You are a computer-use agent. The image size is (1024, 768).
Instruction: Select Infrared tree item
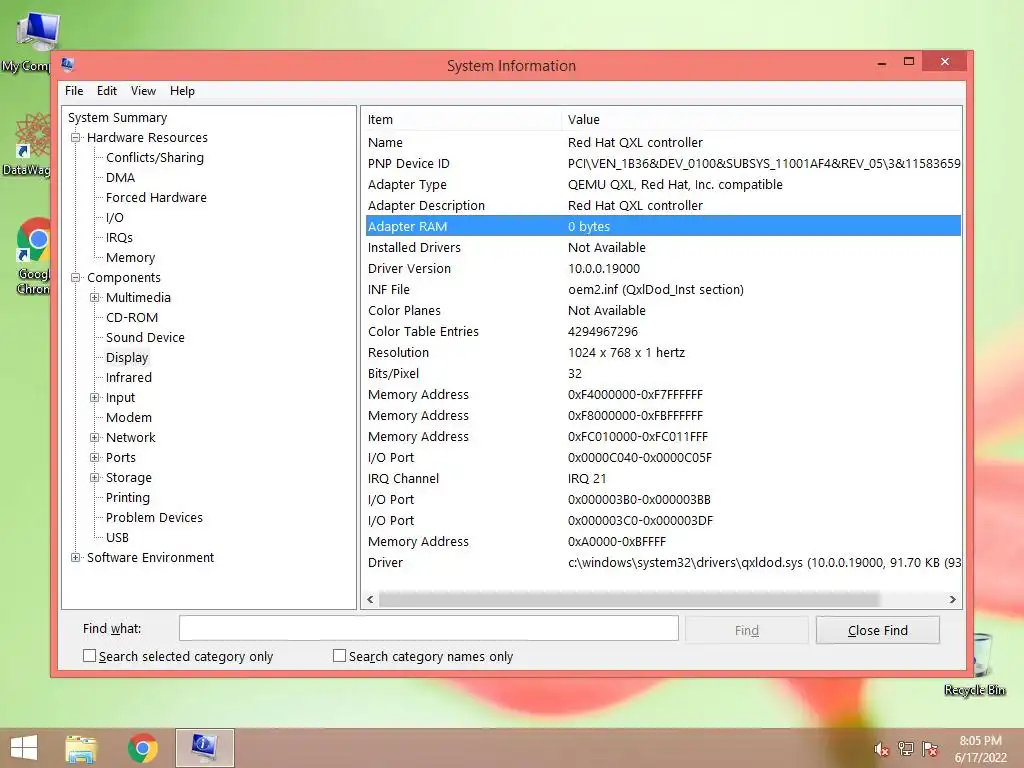(x=129, y=377)
